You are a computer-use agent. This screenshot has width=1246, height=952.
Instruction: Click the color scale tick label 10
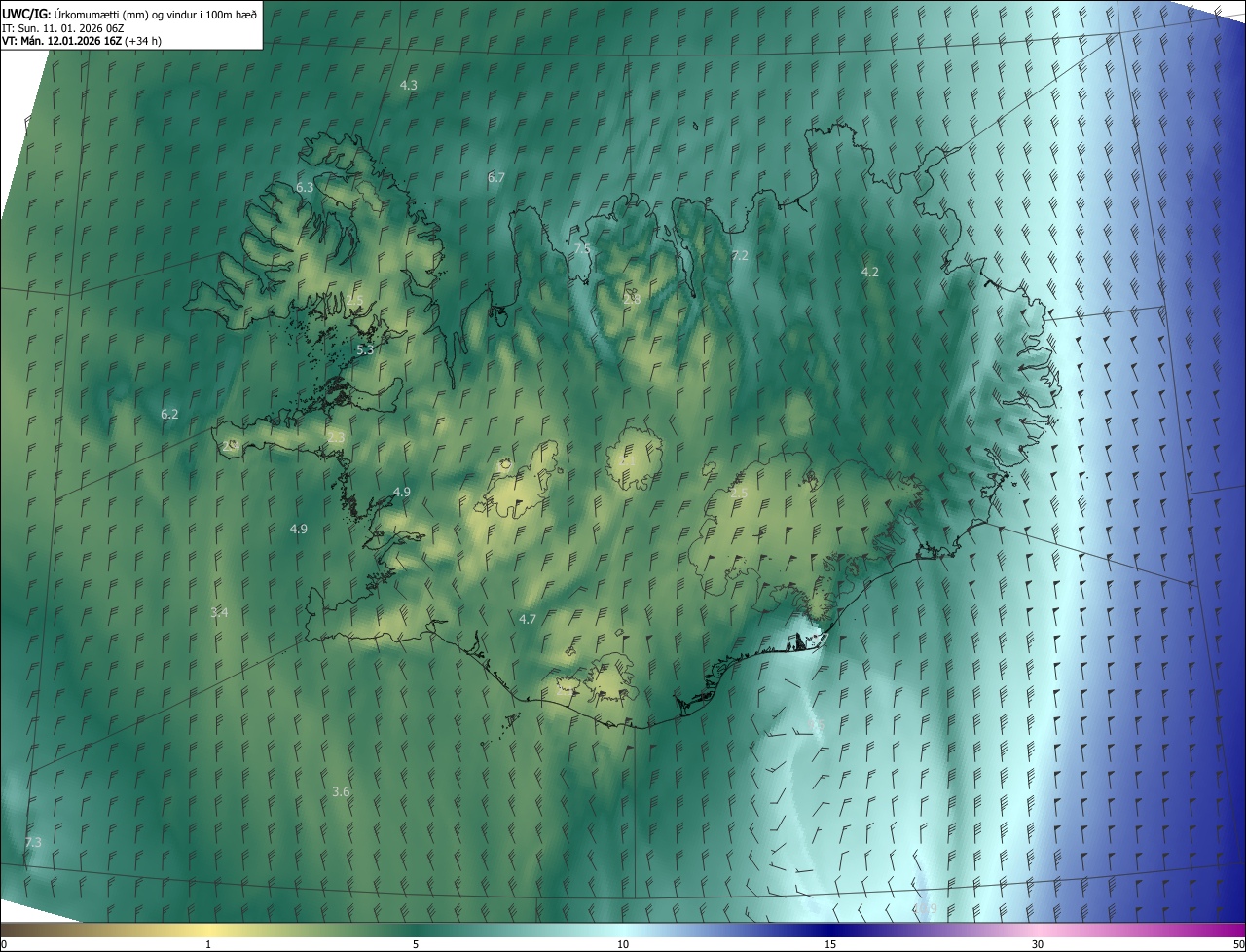[623, 944]
